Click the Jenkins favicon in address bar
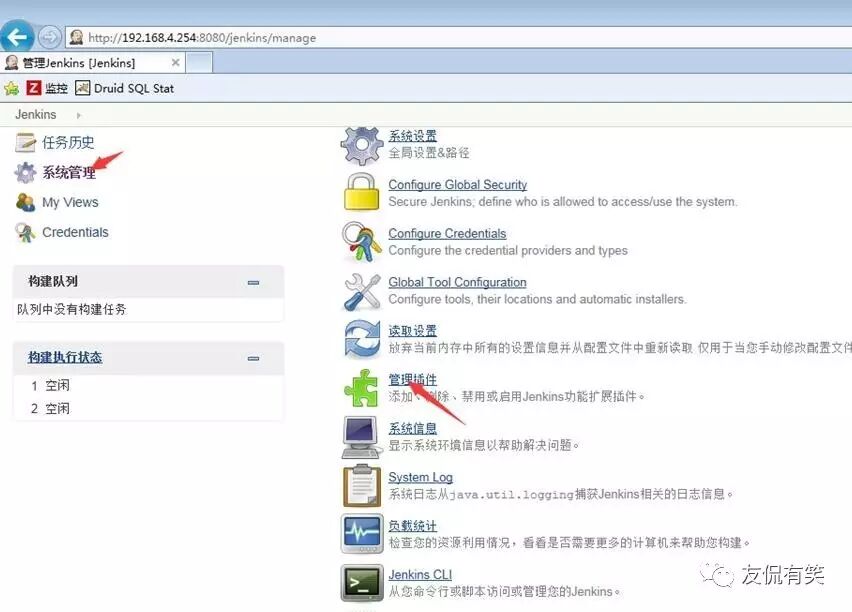The image size is (852, 612). 77,38
